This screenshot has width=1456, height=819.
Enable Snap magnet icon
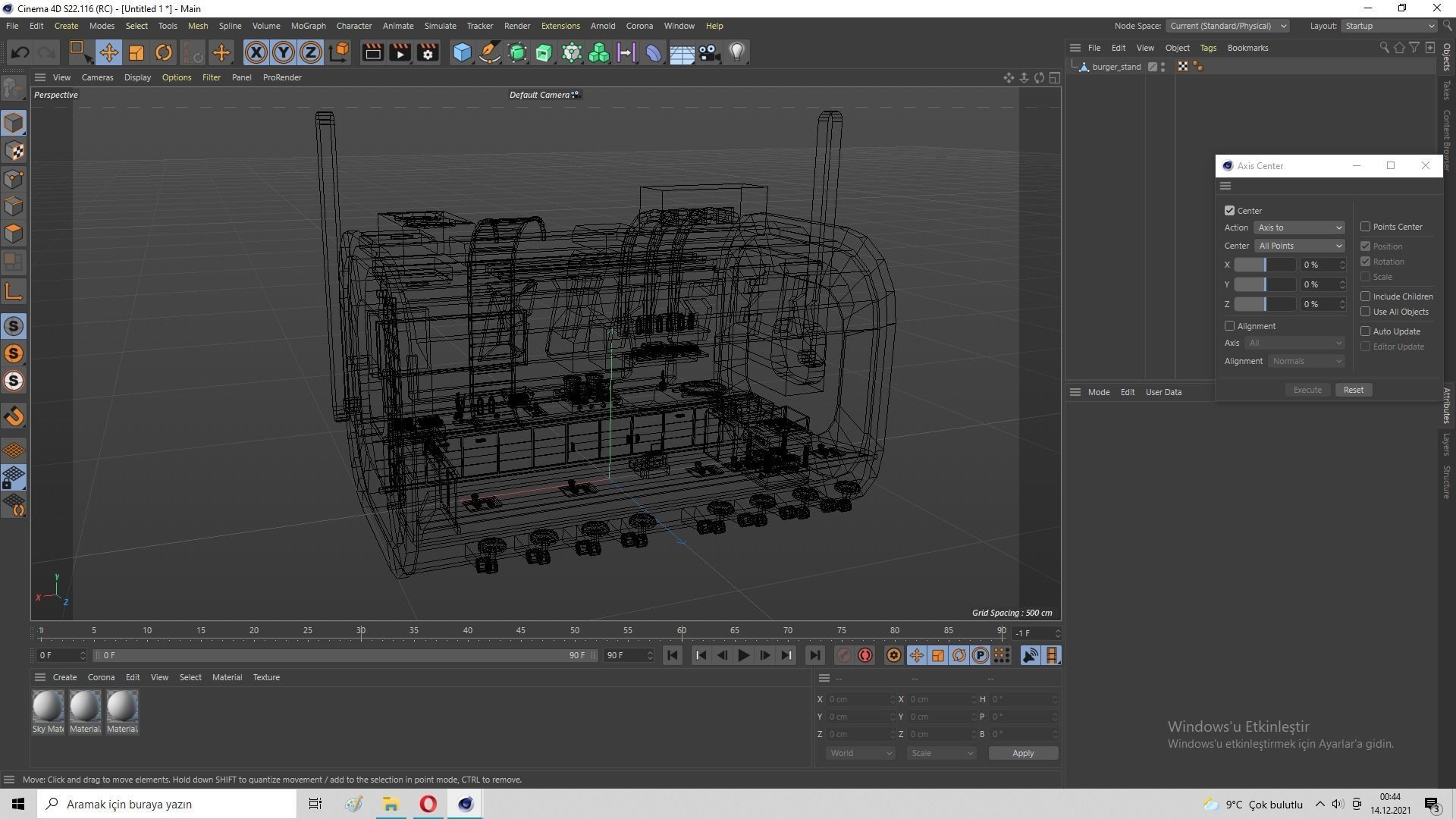[x=14, y=416]
